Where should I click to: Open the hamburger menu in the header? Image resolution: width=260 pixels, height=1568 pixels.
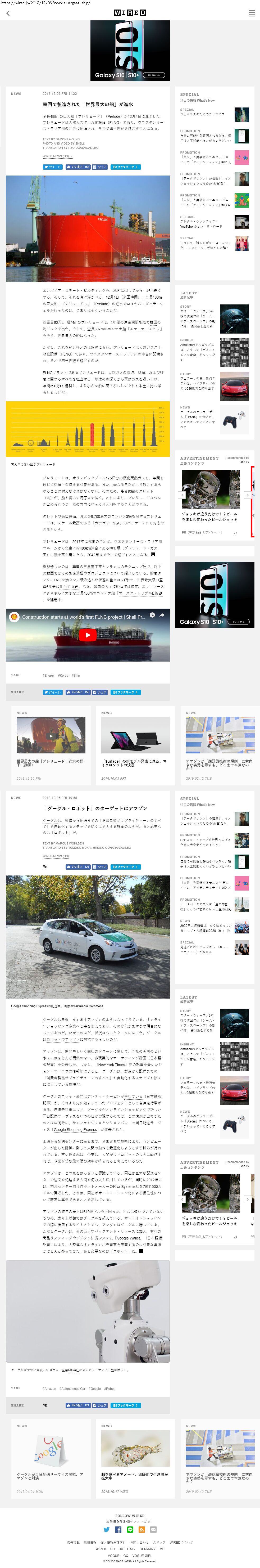pos(252,13)
